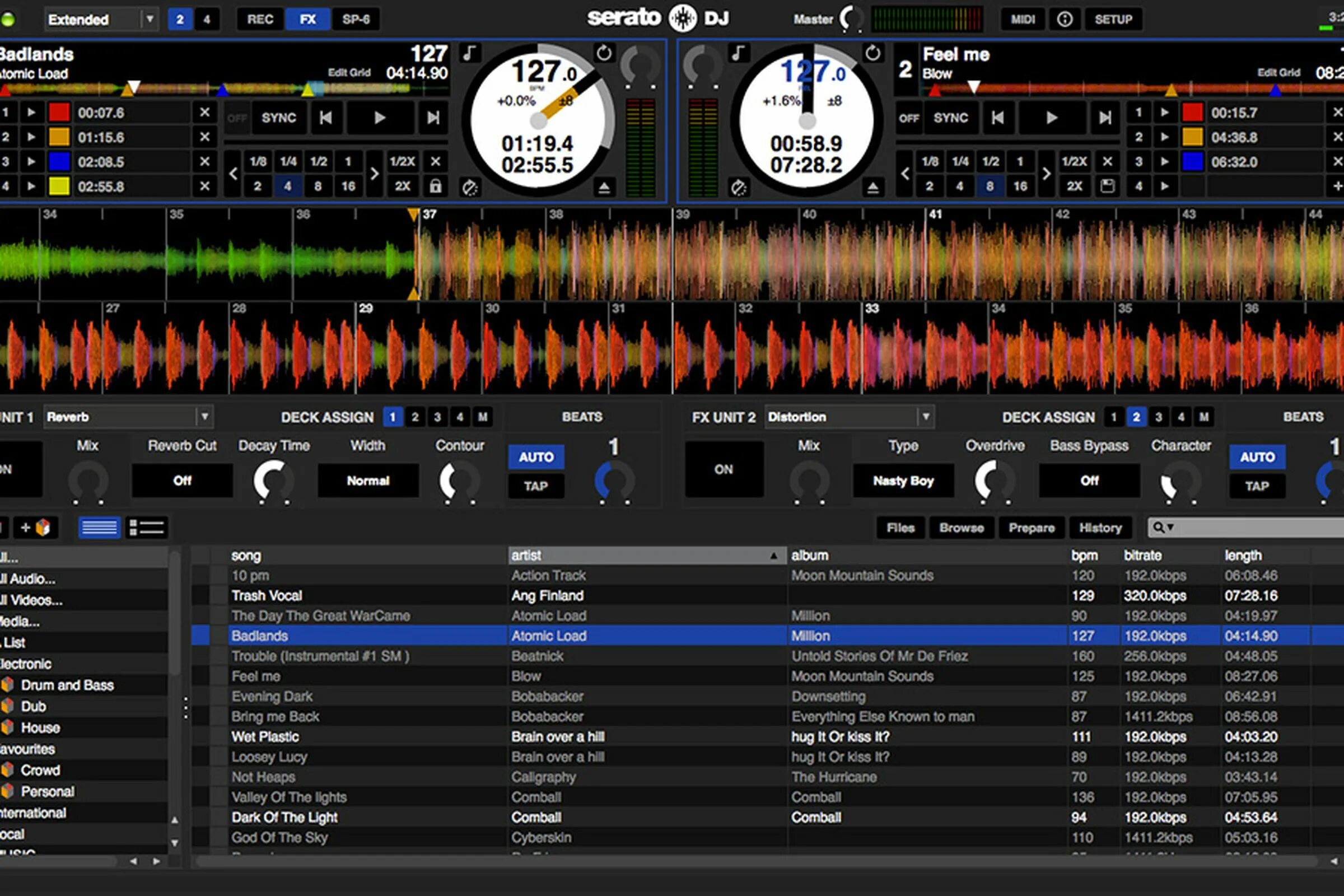This screenshot has height=896, width=1344.
Task: Clear deck 1 auto loop X button
Action: 436,162
